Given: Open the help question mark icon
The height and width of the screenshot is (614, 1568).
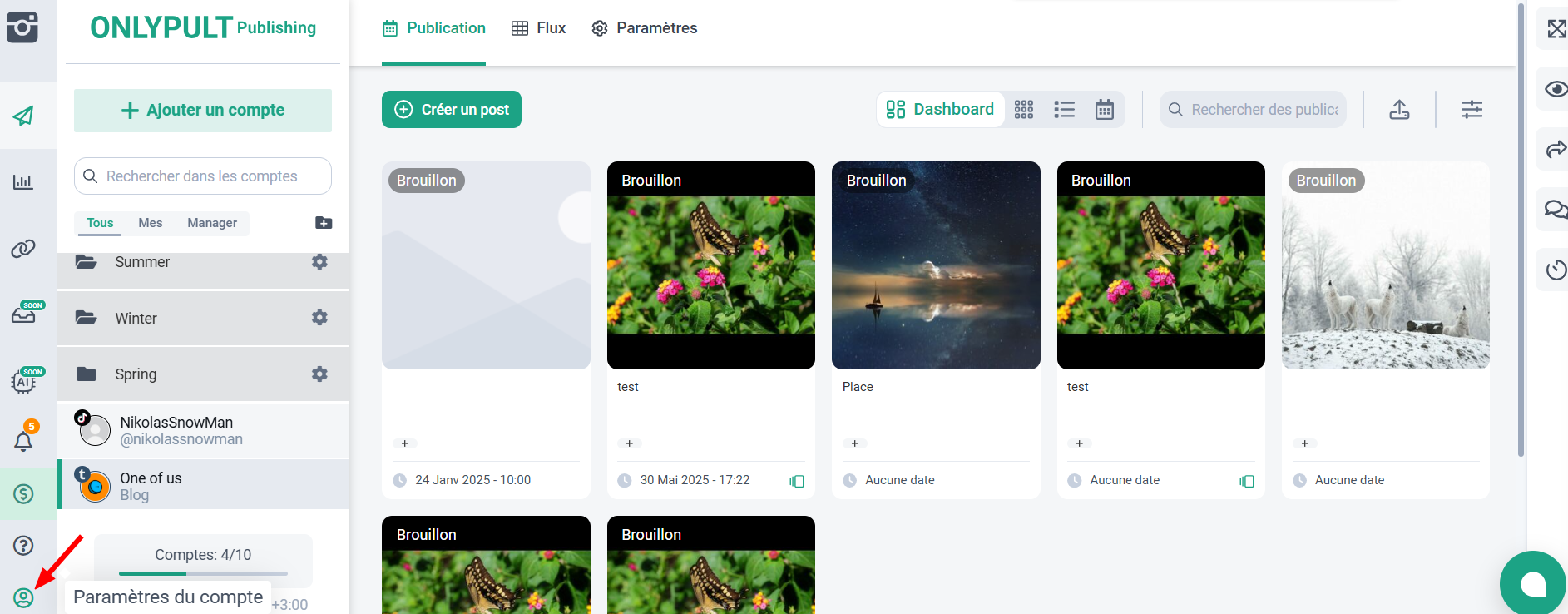Looking at the screenshot, I should click(23, 546).
